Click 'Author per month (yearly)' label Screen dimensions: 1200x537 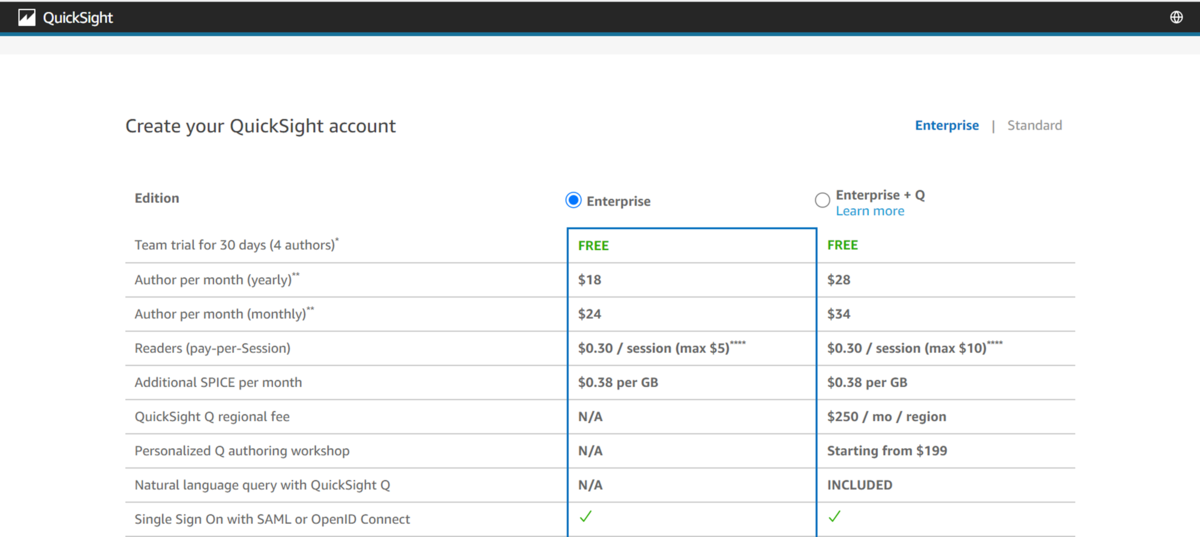click(217, 280)
